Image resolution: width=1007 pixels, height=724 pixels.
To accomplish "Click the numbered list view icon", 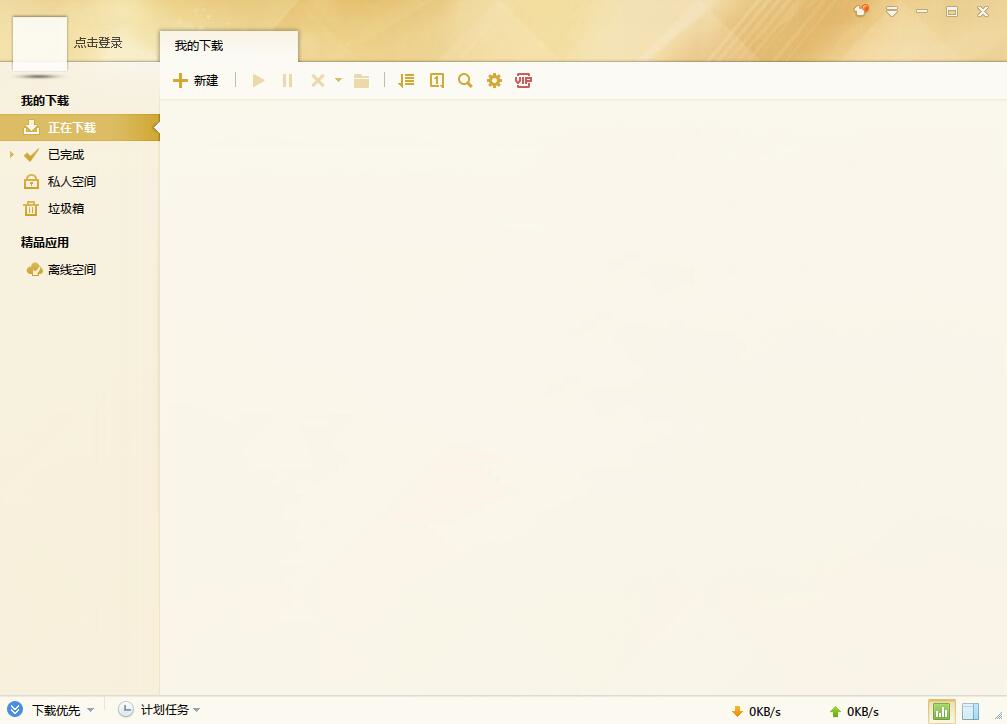I will tap(437, 80).
